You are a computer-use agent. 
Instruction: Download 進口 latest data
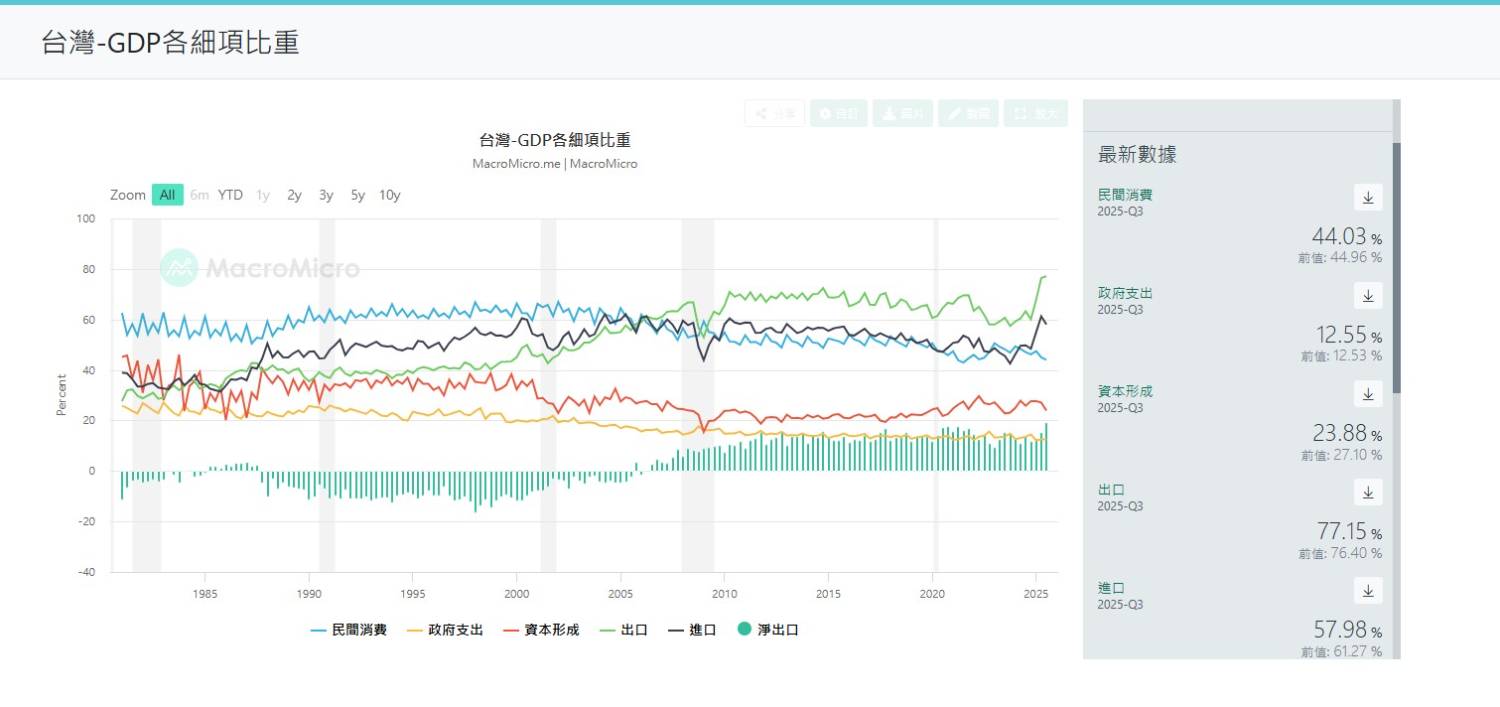(x=1368, y=590)
